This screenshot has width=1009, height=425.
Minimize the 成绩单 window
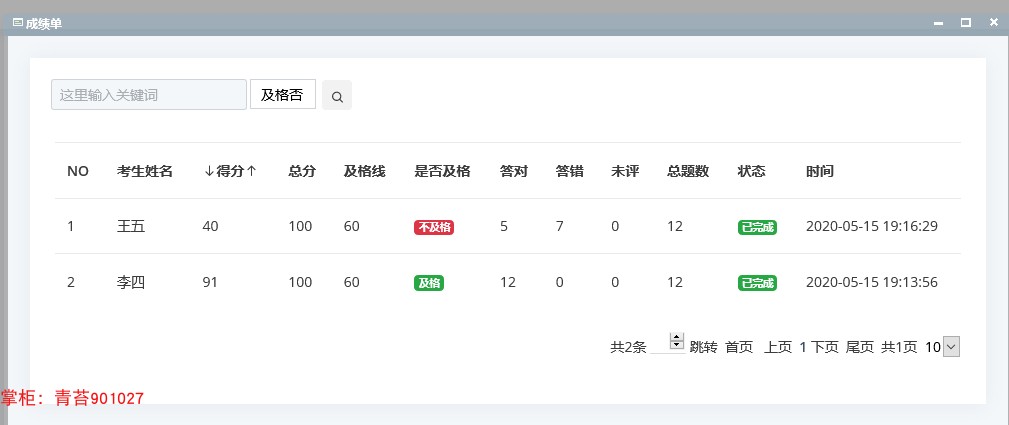coord(938,23)
